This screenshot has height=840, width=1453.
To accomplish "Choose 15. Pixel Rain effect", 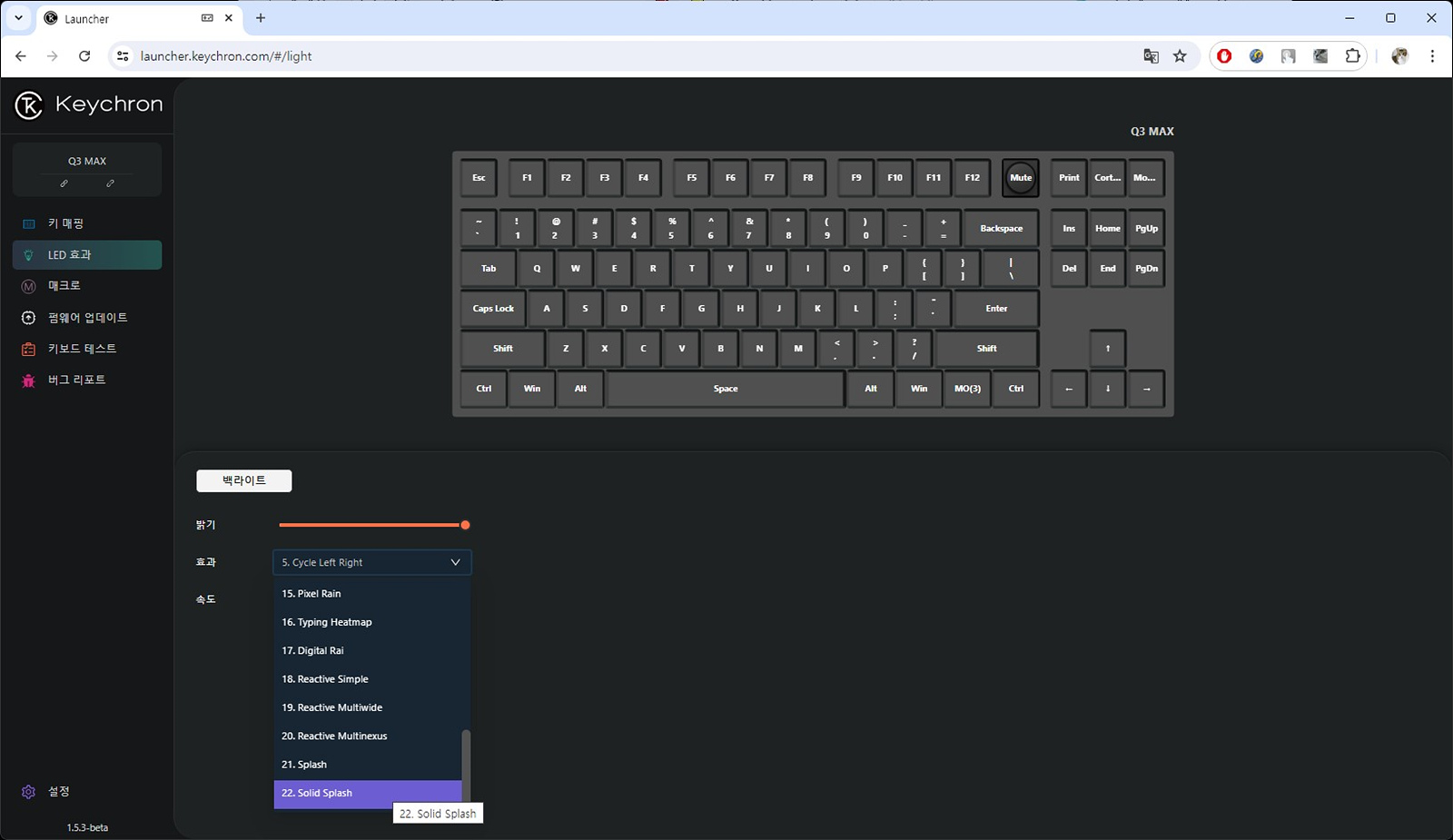I will point(368,594).
